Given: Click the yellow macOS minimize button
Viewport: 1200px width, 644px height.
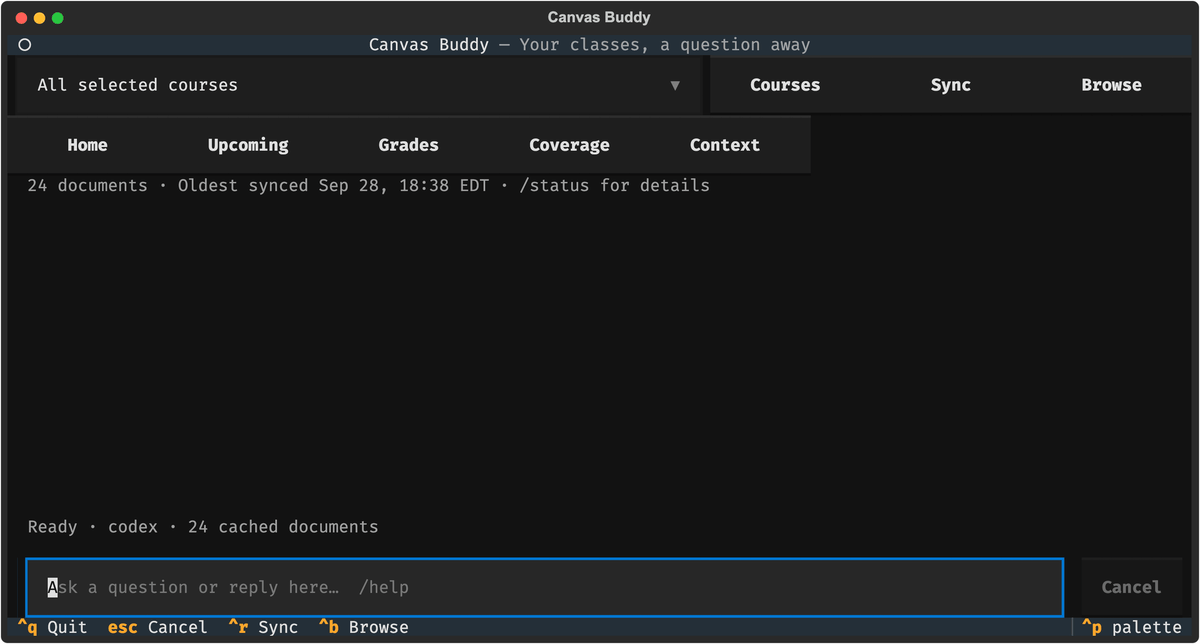Looking at the screenshot, I should click(40, 18).
